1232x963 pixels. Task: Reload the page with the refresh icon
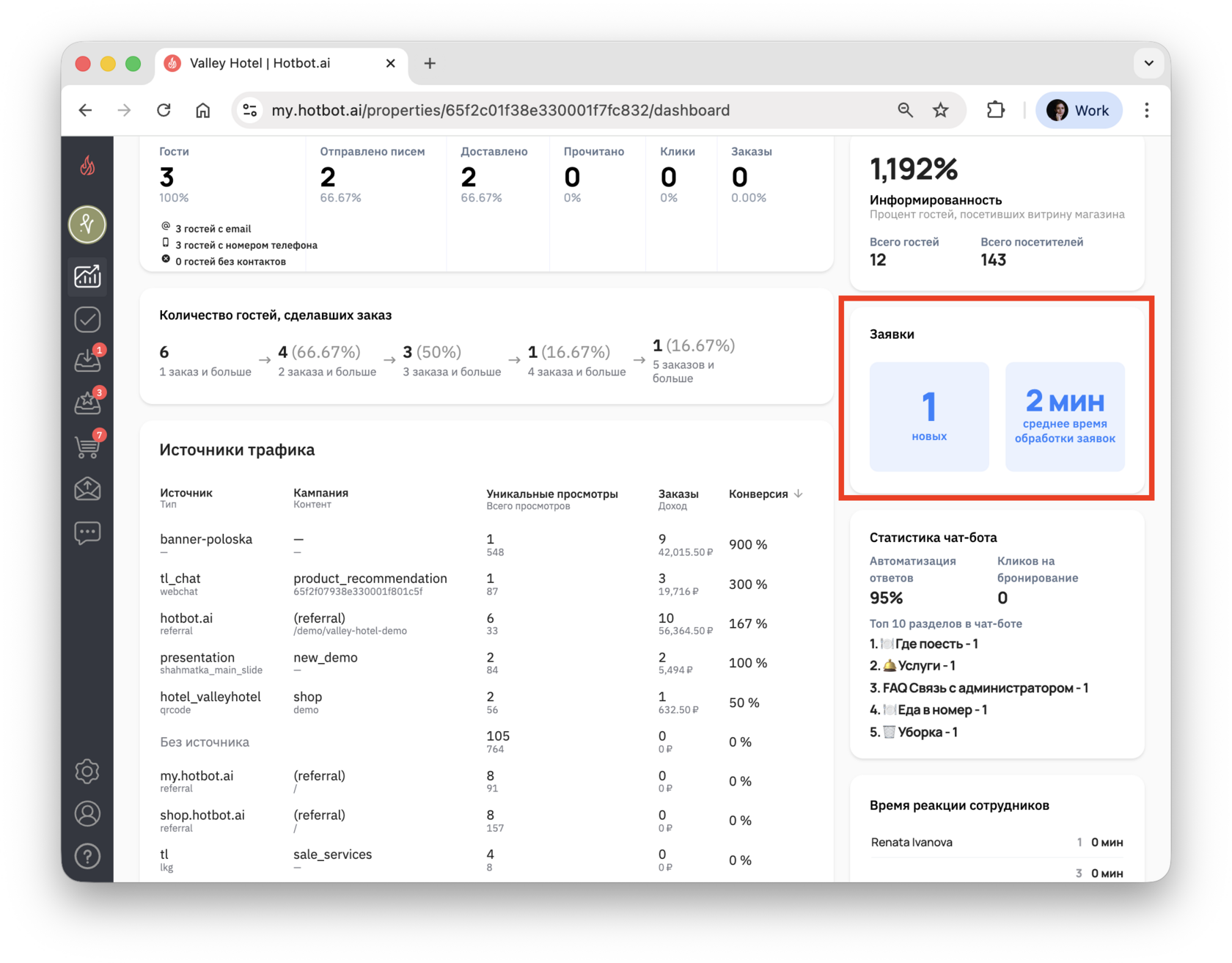tap(164, 110)
